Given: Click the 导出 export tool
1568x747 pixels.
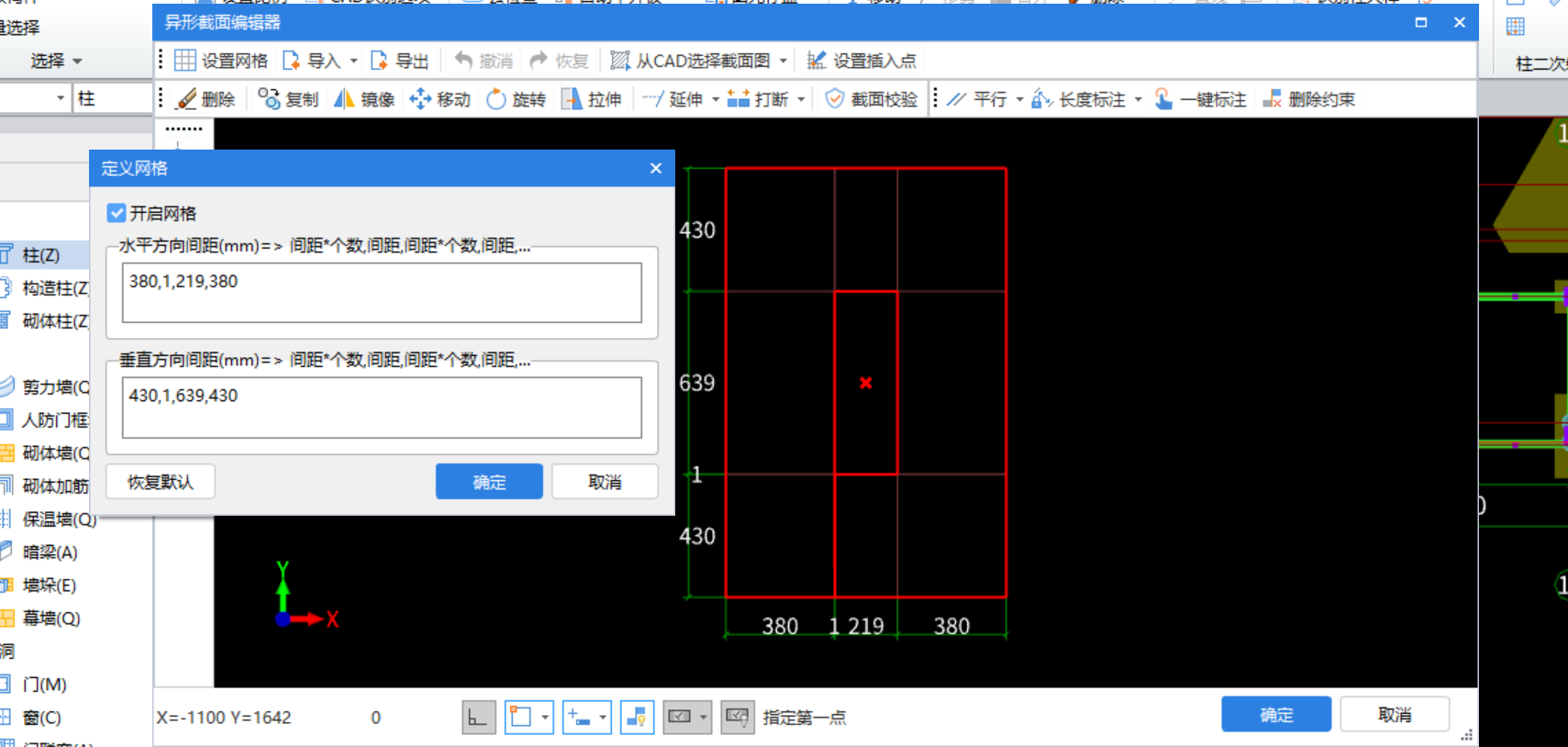Looking at the screenshot, I should (x=399, y=61).
